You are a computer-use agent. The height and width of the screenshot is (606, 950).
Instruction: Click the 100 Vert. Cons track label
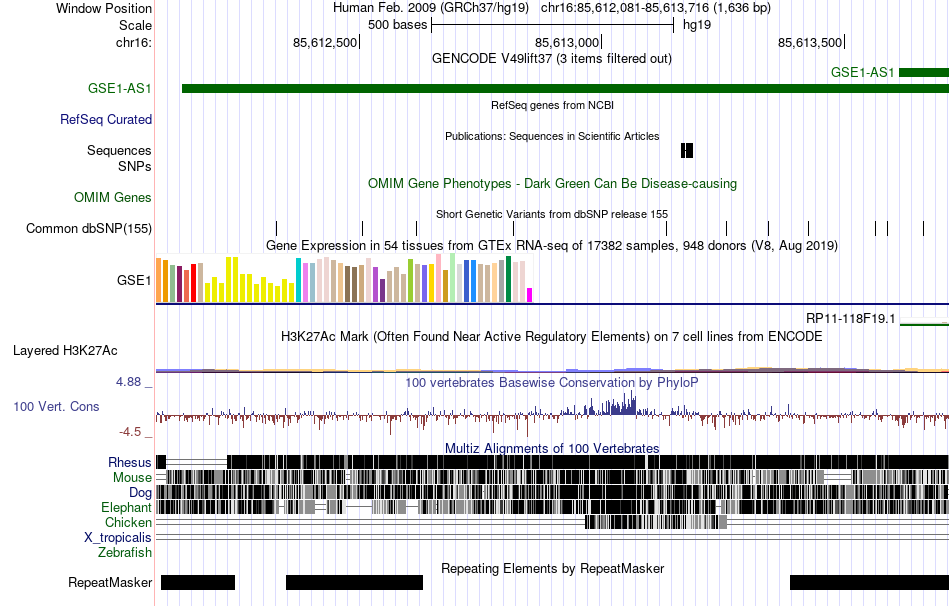[x=56, y=407]
